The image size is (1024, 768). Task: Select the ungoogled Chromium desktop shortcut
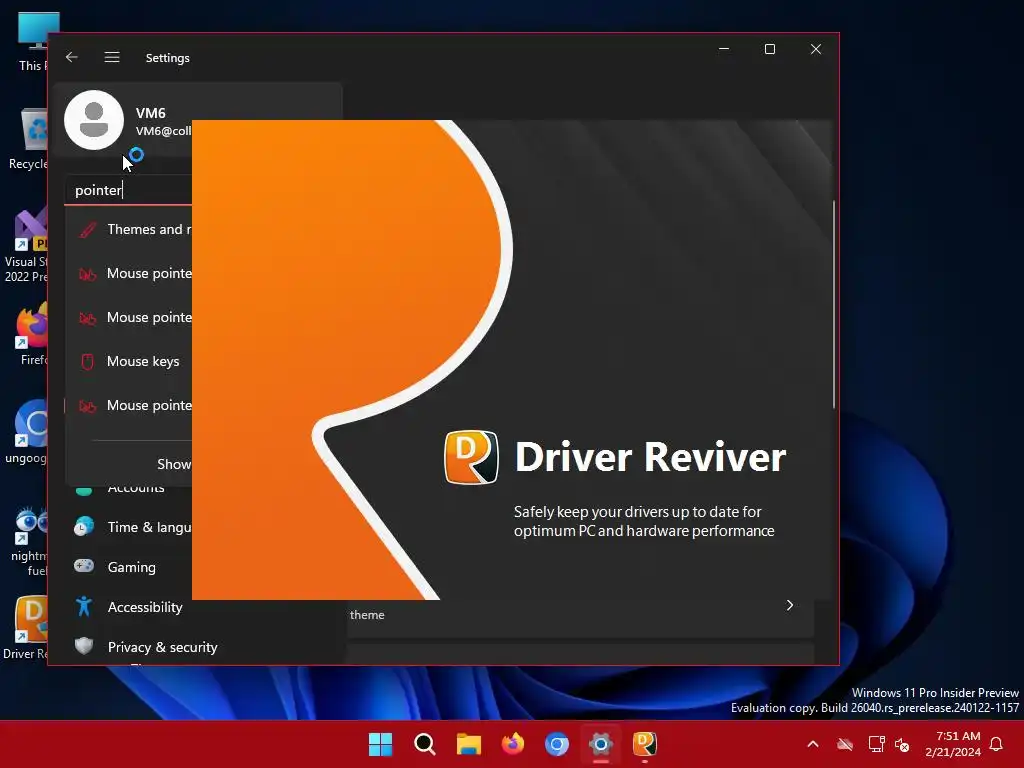(27, 432)
